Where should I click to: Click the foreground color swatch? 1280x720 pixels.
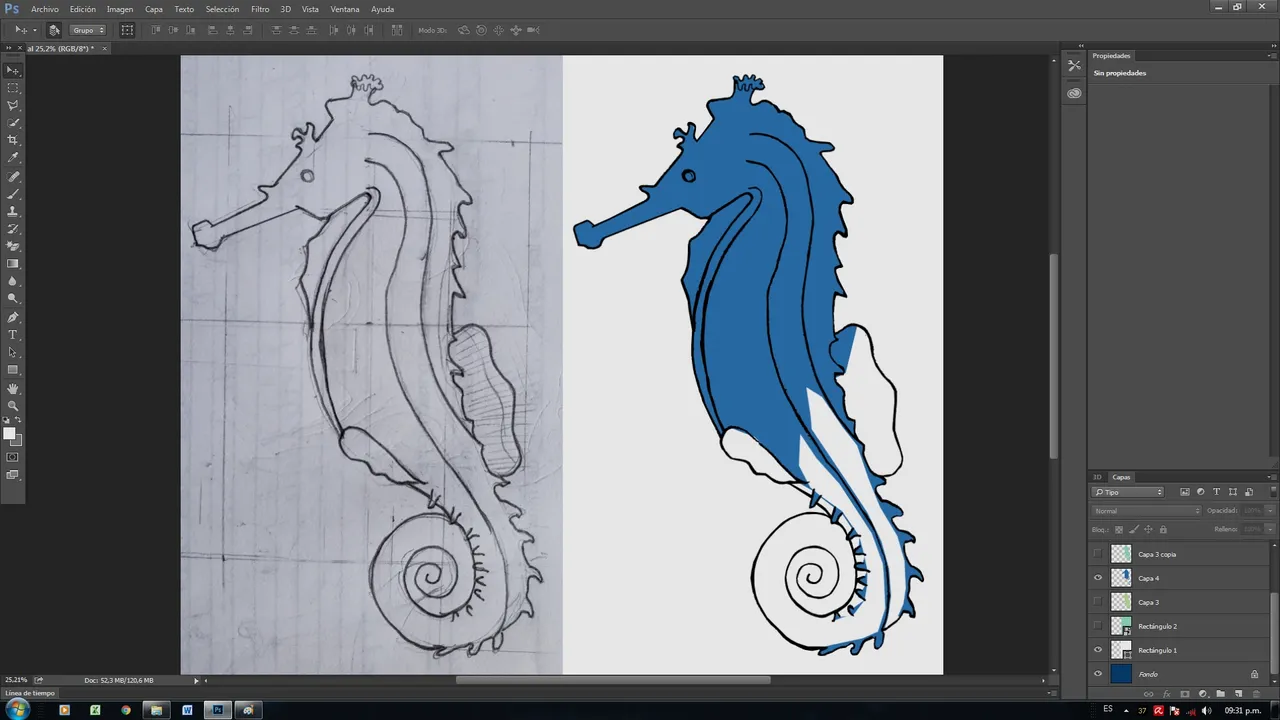(10, 434)
